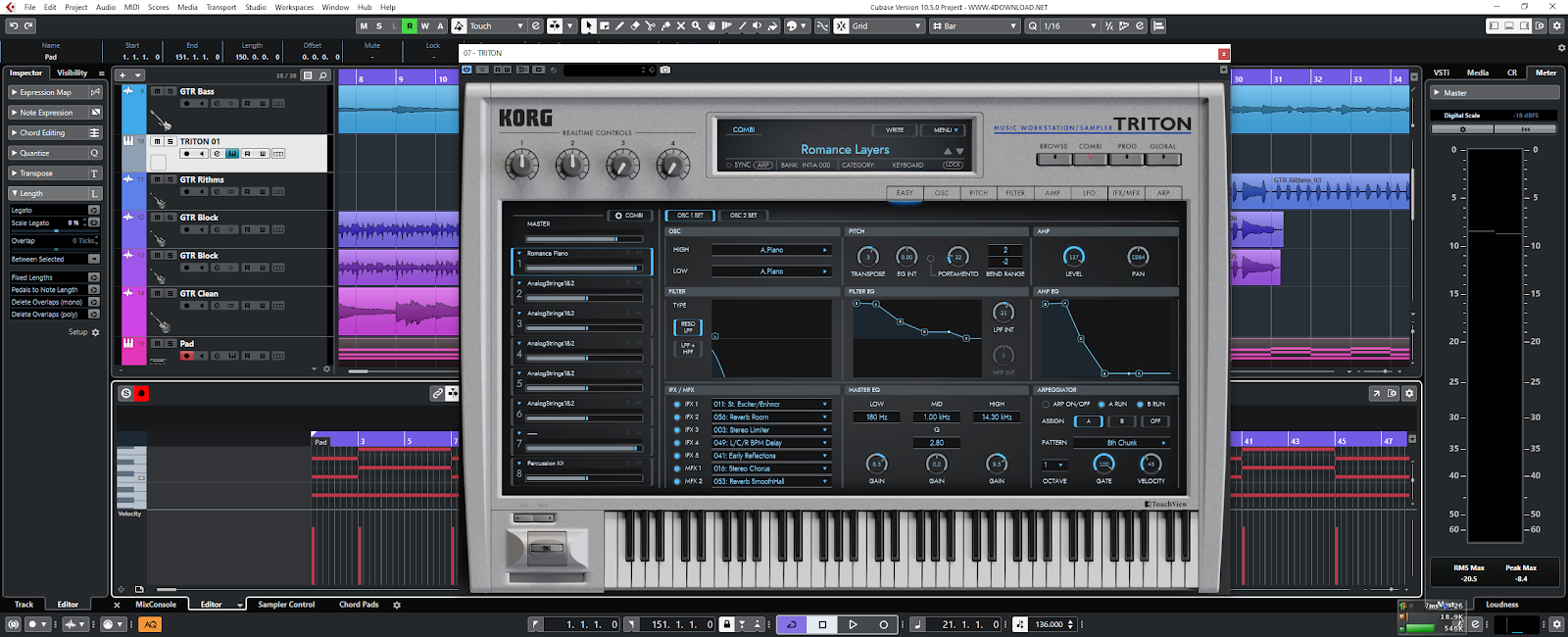Toggle global Write automation W button
Image resolution: width=1568 pixels, height=637 pixels.
[x=425, y=25]
